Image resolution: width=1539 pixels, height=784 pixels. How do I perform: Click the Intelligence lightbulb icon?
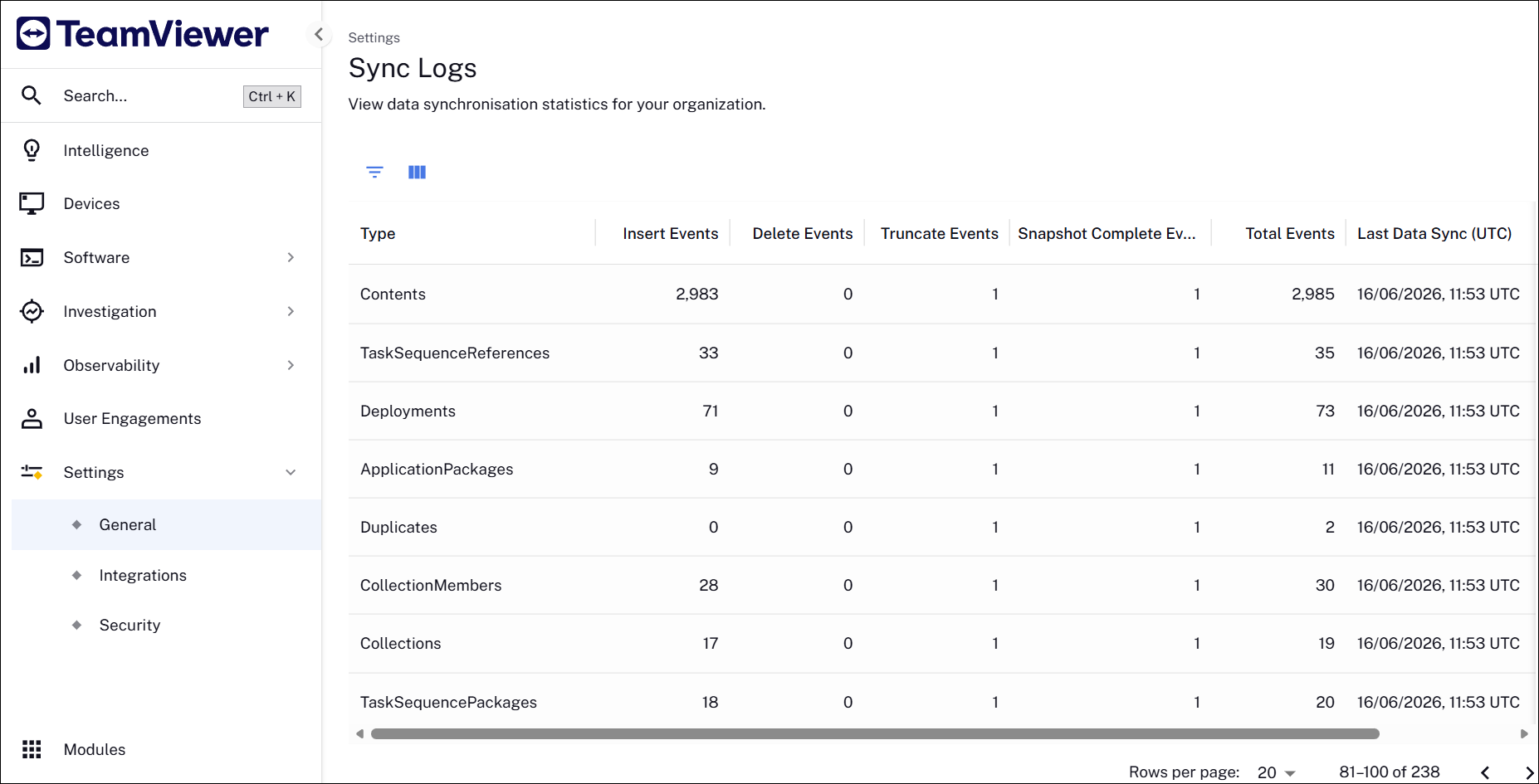[32, 150]
